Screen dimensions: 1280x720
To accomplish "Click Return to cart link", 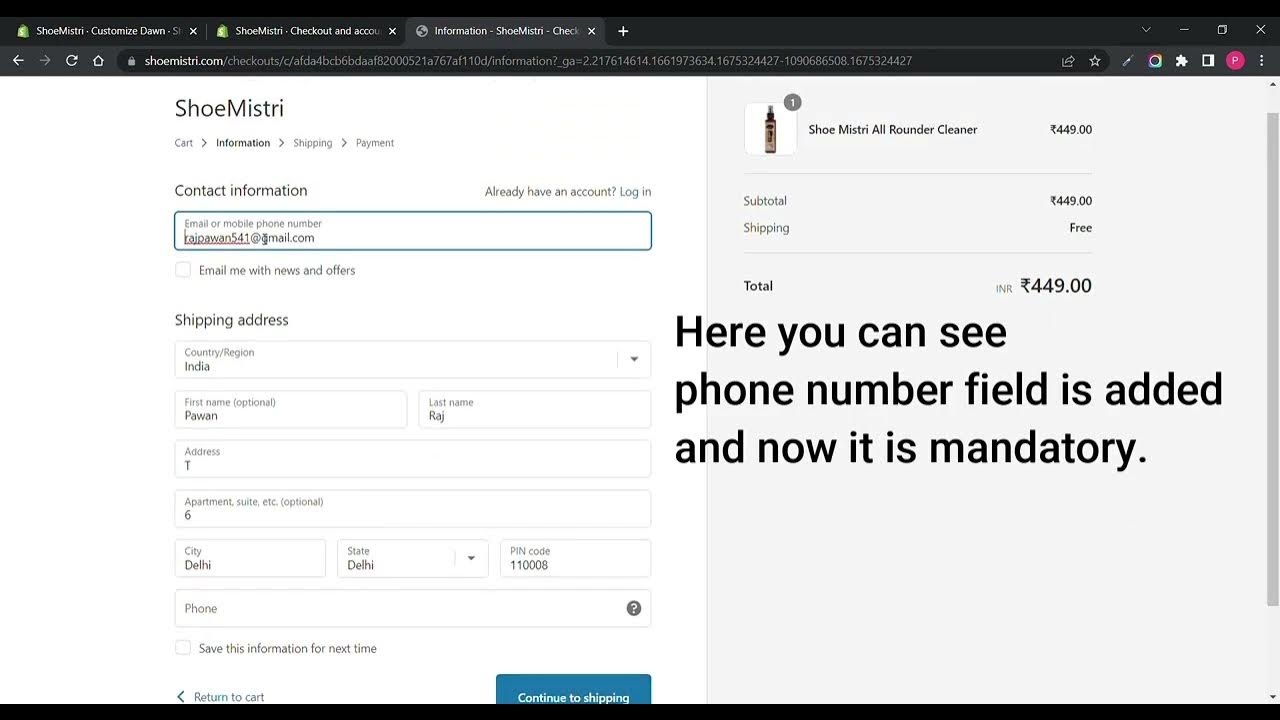I will [x=220, y=697].
